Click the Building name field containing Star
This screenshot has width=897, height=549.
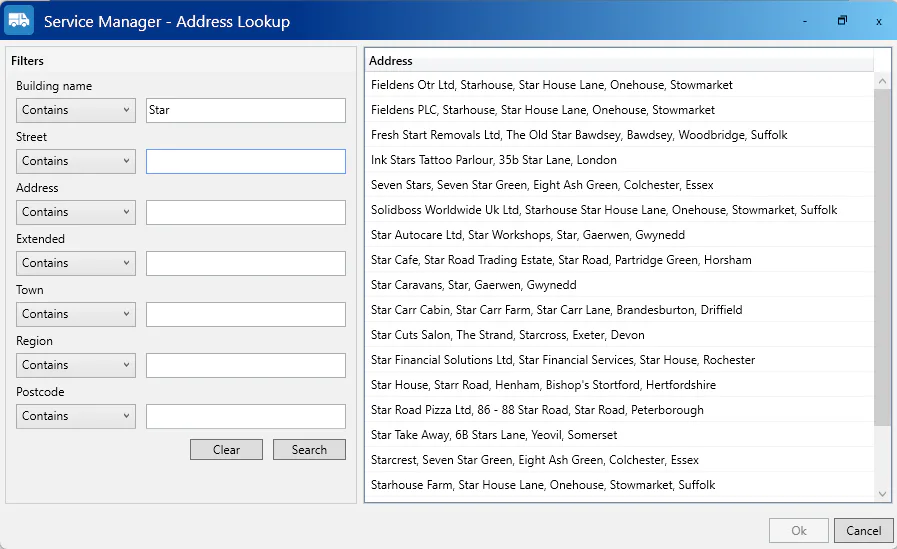pos(246,110)
